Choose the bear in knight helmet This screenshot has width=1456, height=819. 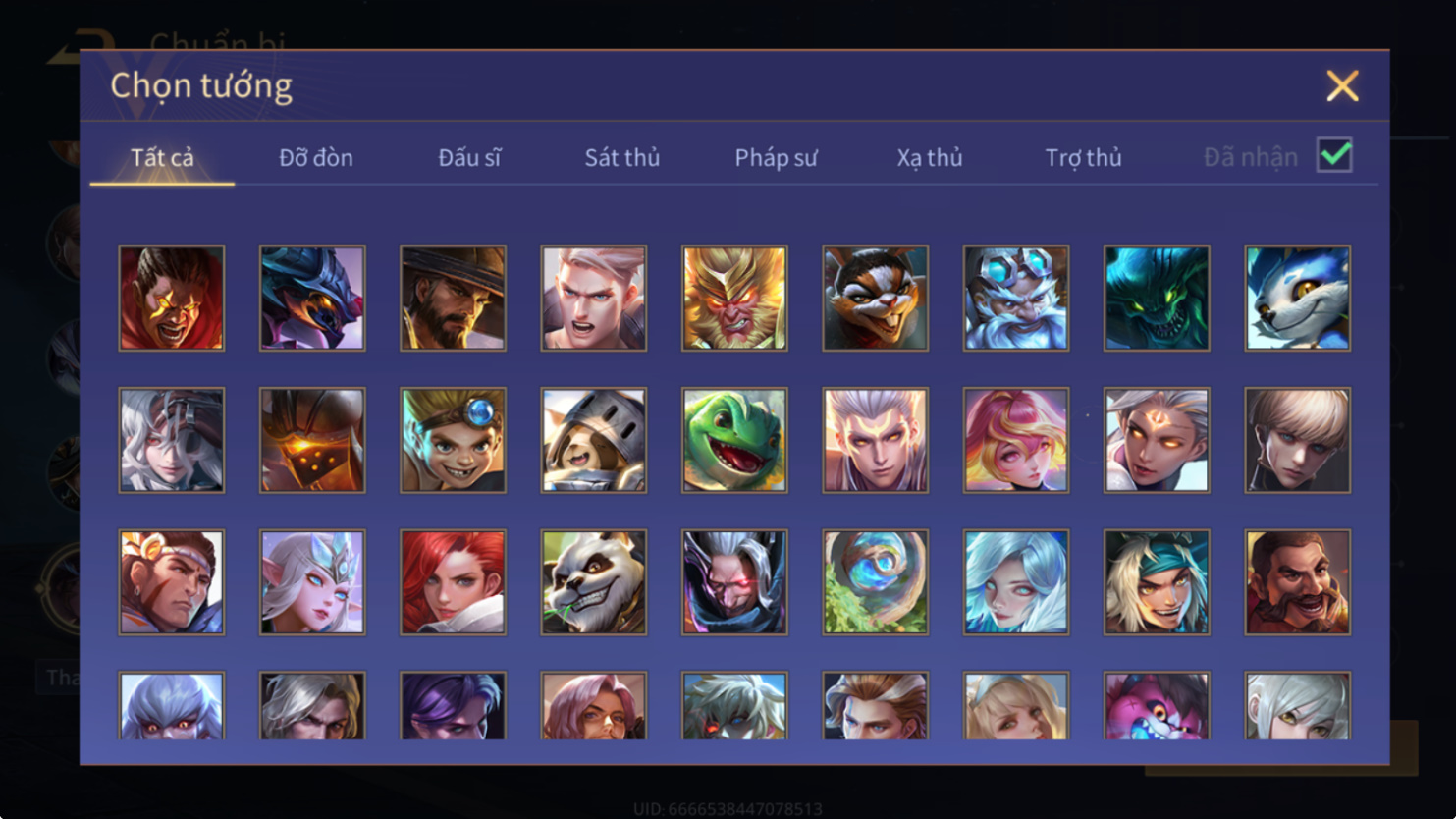tap(593, 440)
